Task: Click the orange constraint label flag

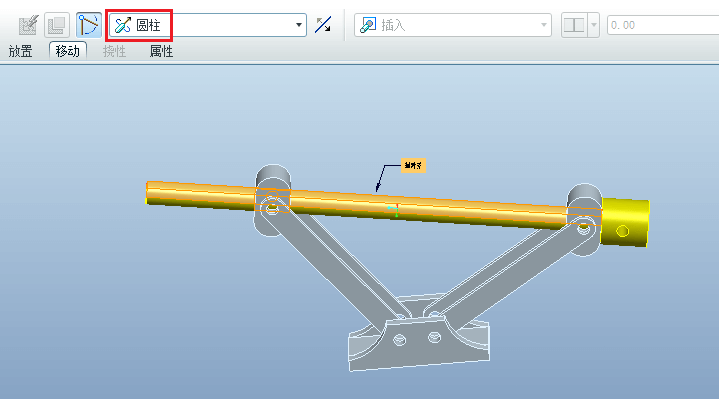Action: 413,166
